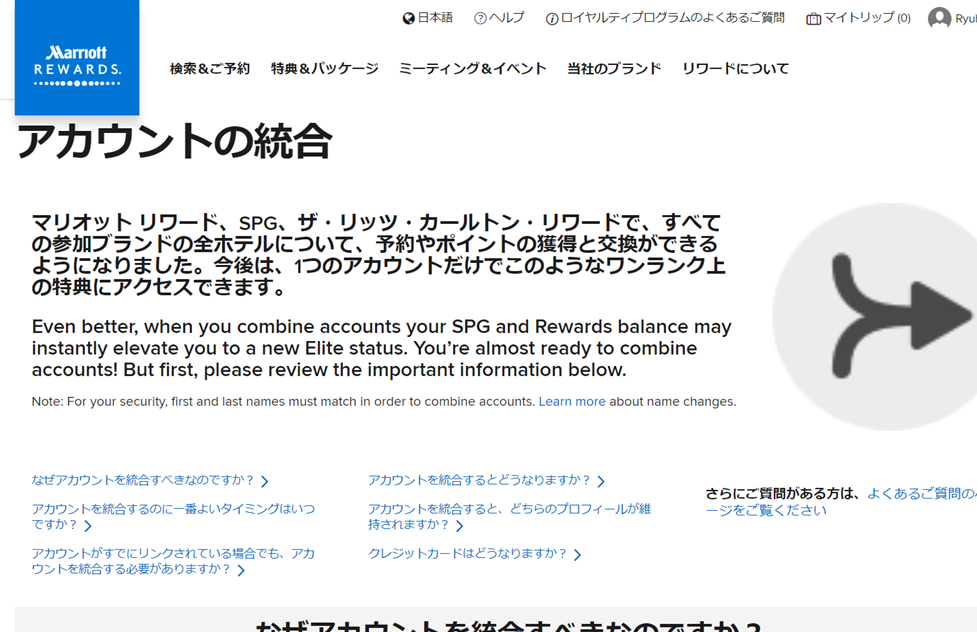The width and height of the screenshot is (977, 632).
Task: Click chevron after 持されますか？
Action: click(459, 526)
